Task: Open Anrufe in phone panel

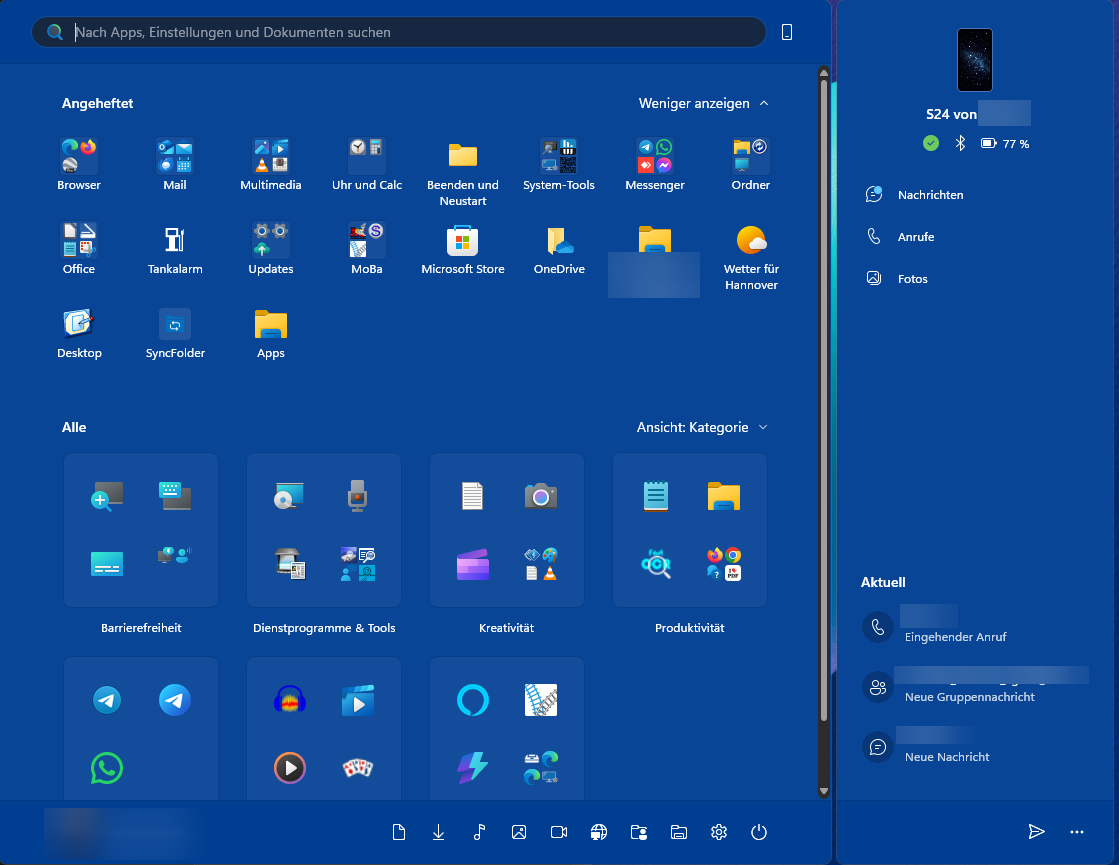Action: pyautogui.click(x=901, y=237)
